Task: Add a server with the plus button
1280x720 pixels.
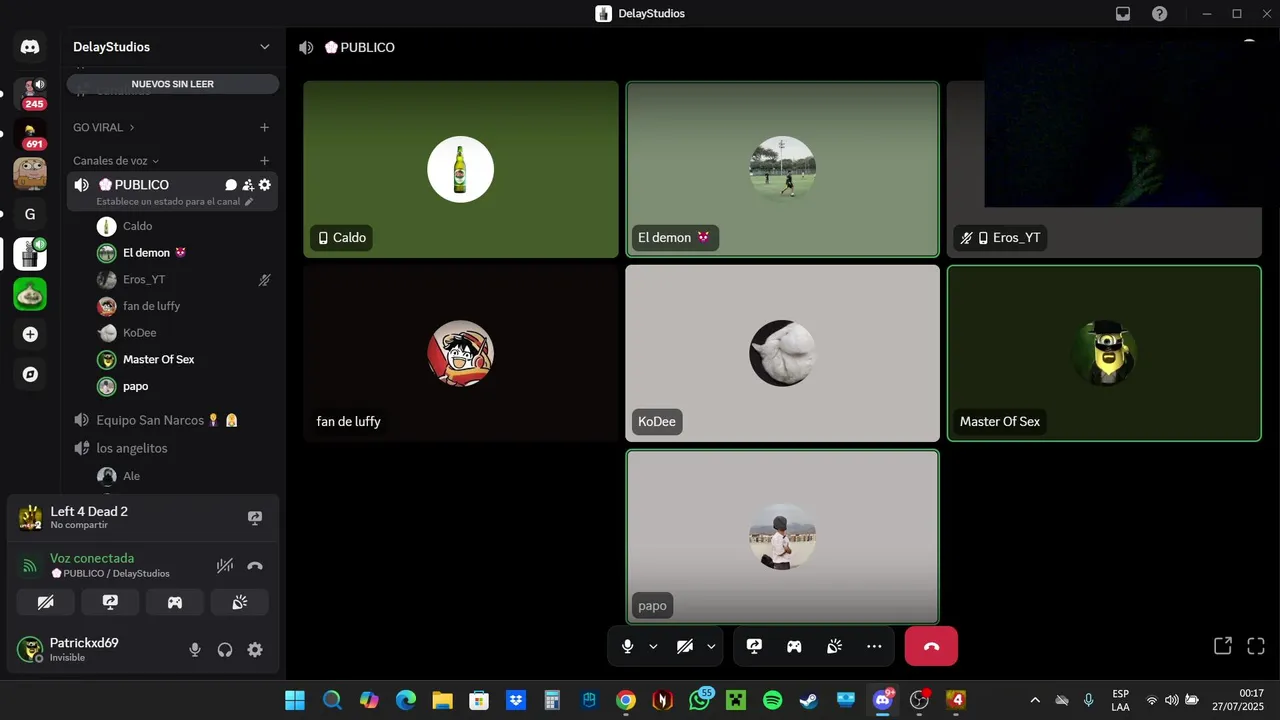Action: (x=30, y=334)
